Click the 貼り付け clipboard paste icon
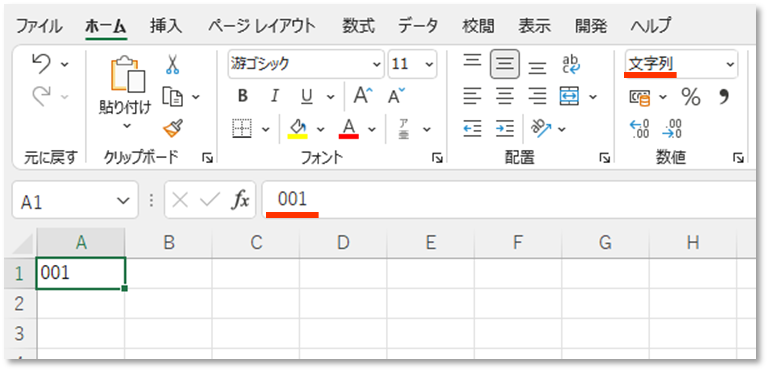769x372 pixels. (x=127, y=74)
